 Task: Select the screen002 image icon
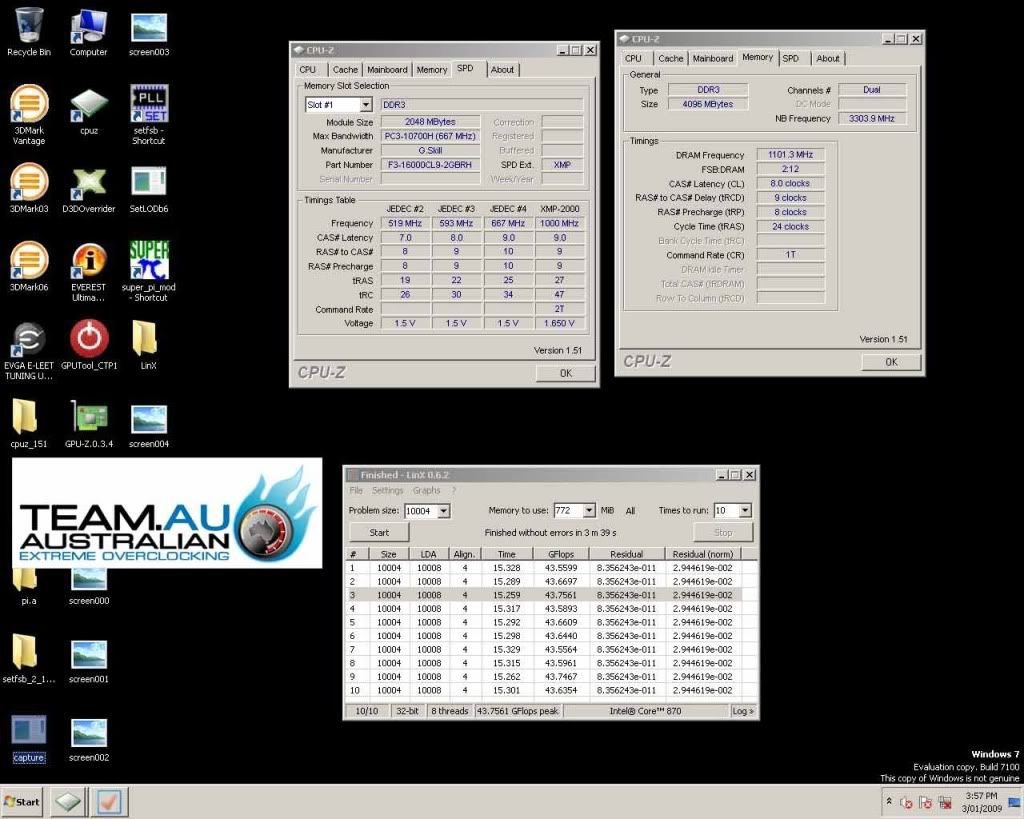coord(89,738)
